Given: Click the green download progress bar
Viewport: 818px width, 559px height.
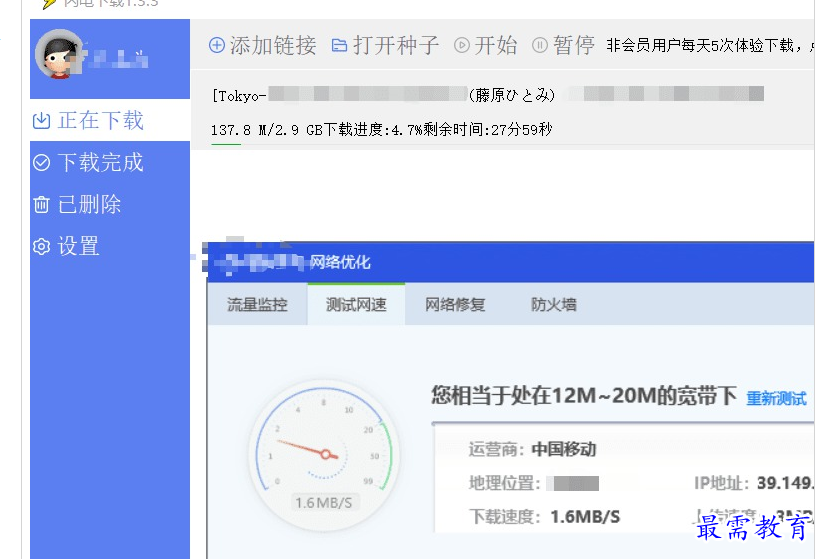Looking at the screenshot, I should 225,145.
